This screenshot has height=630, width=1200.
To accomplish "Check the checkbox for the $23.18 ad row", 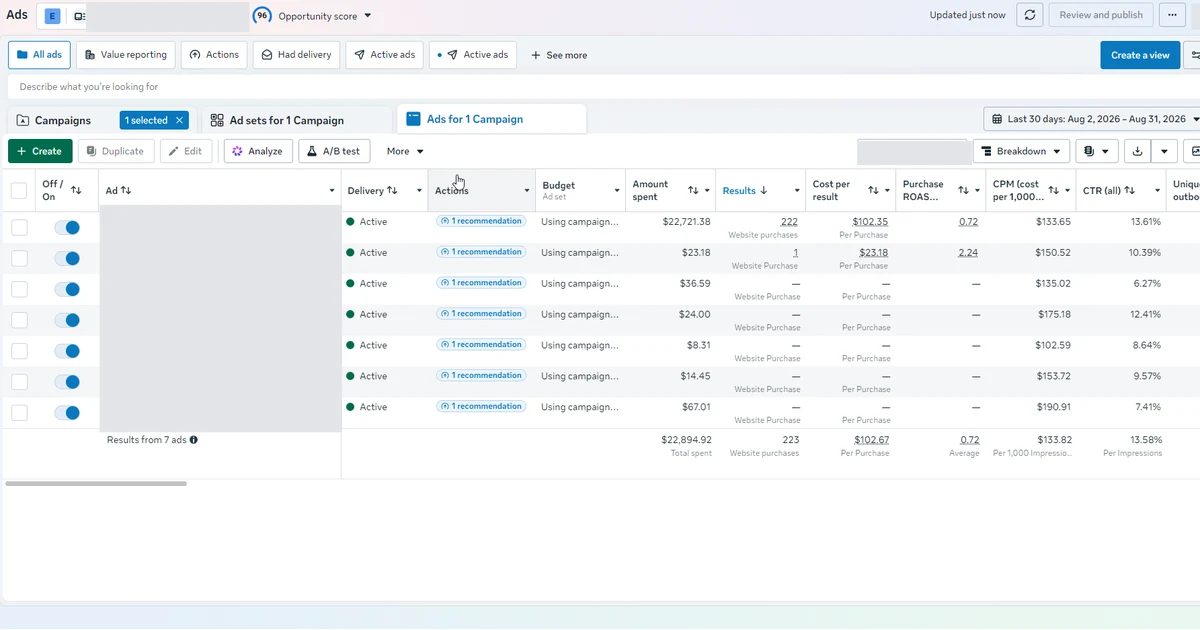I will [19, 258].
